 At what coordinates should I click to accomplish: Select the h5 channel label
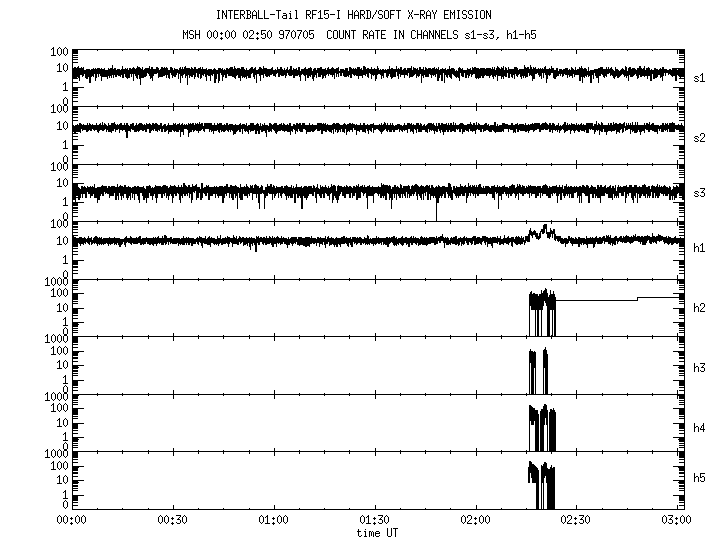[700, 479]
